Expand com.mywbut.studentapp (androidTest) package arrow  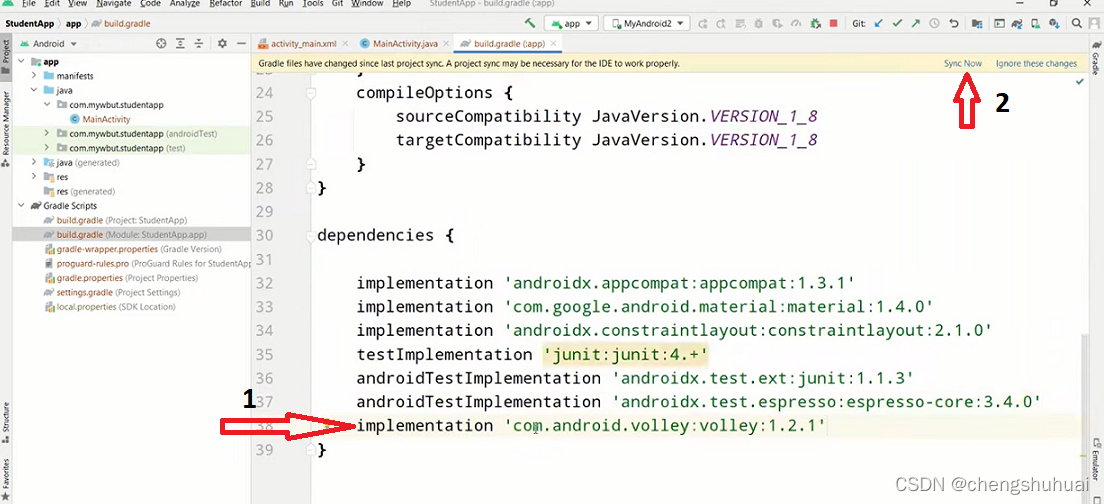(46, 133)
